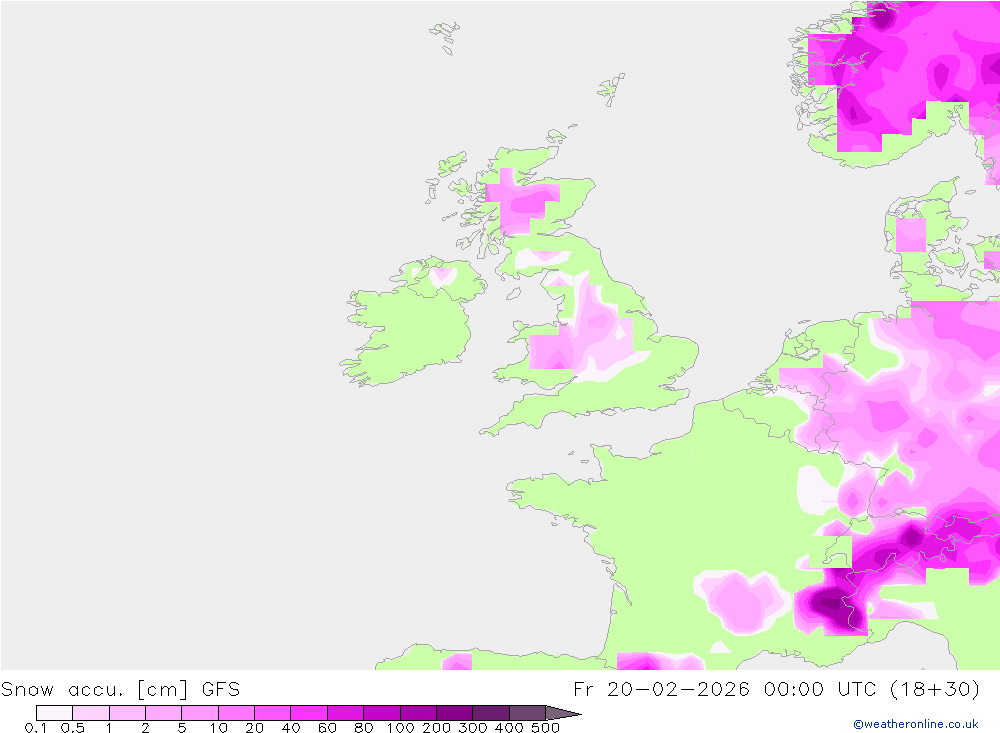Click the '500' legend scale label
Image resolution: width=1000 pixels, height=733 pixels.
pos(546,727)
